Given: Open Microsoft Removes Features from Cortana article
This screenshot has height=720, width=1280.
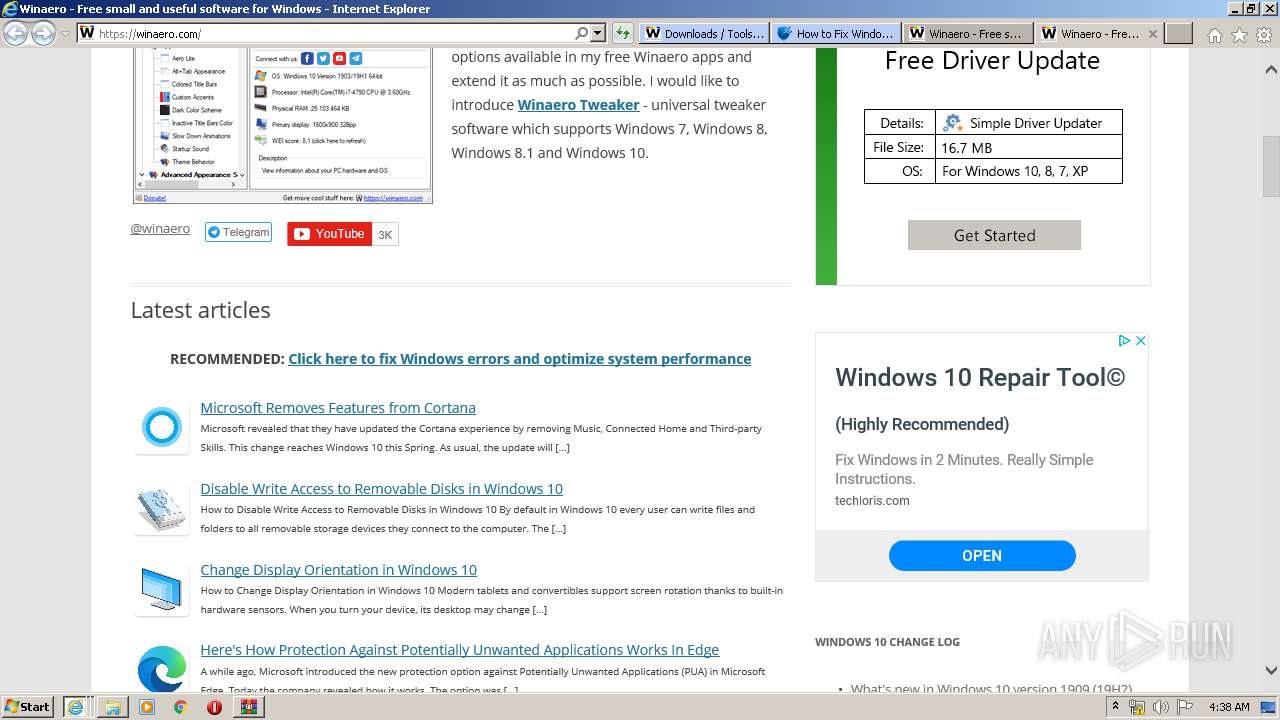Looking at the screenshot, I should tap(338, 408).
